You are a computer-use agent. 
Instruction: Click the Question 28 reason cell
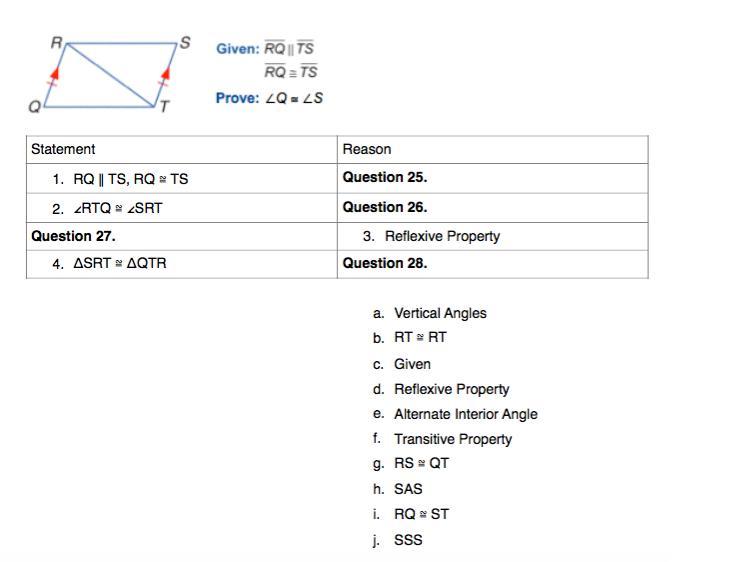385,263
